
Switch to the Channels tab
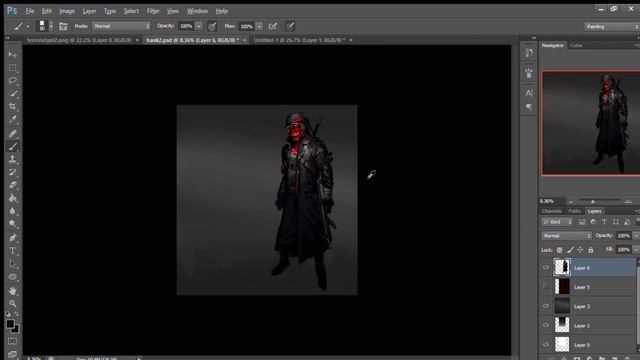[x=552, y=211]
